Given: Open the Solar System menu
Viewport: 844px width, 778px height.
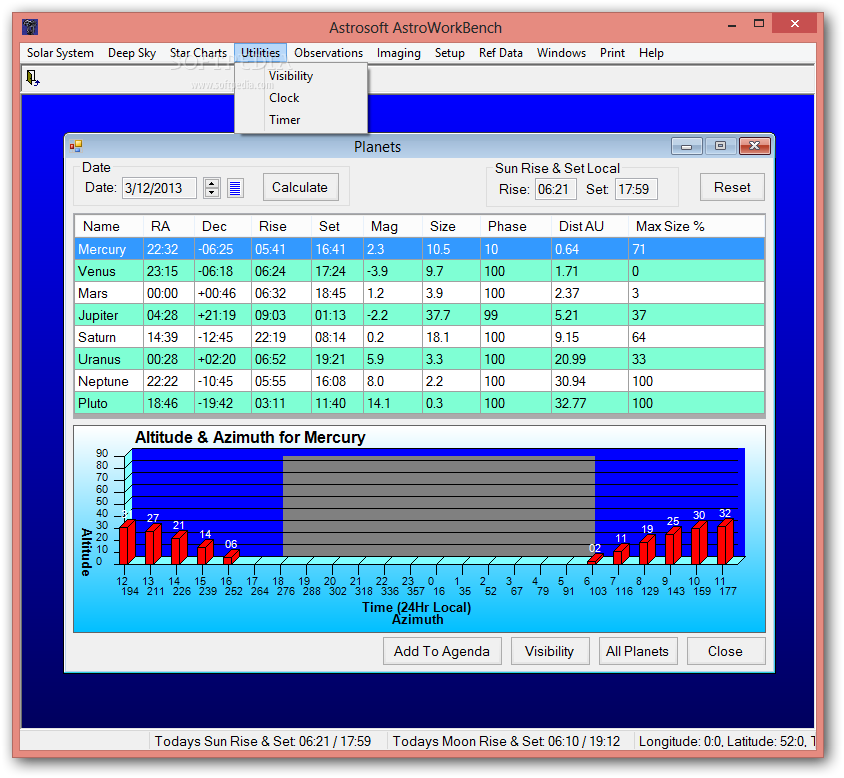Looking at the screenshot, I should (60, 53).
